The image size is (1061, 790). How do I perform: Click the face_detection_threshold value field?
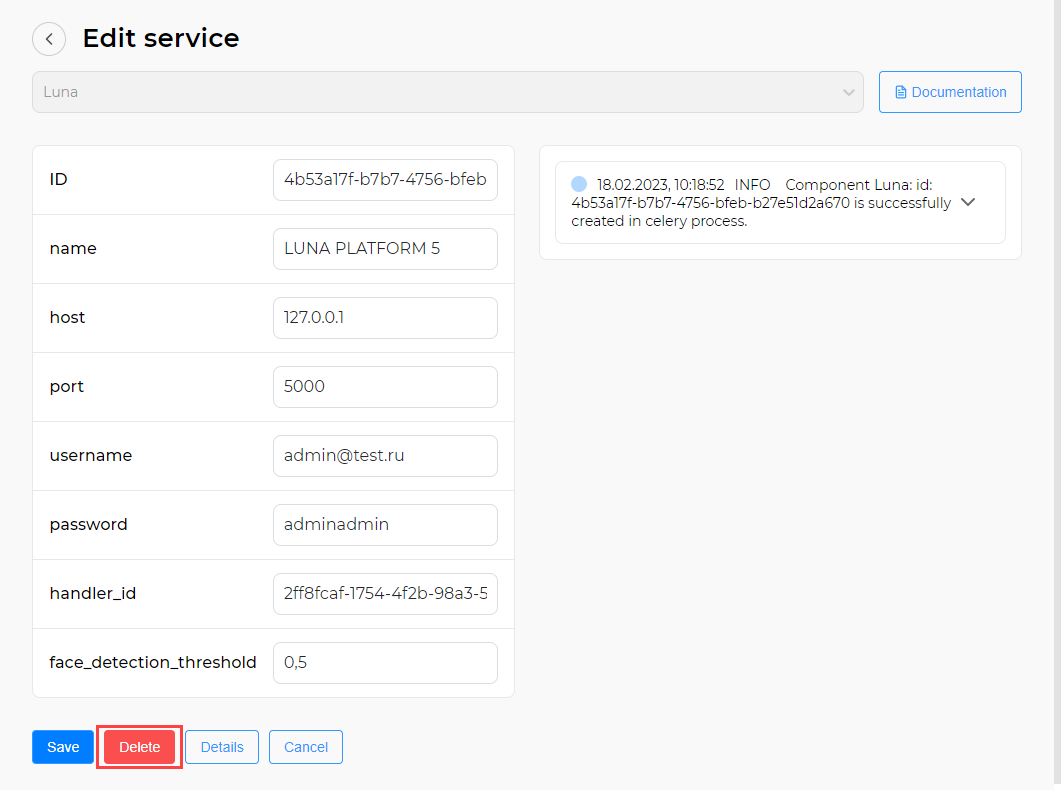click(385, 663)
